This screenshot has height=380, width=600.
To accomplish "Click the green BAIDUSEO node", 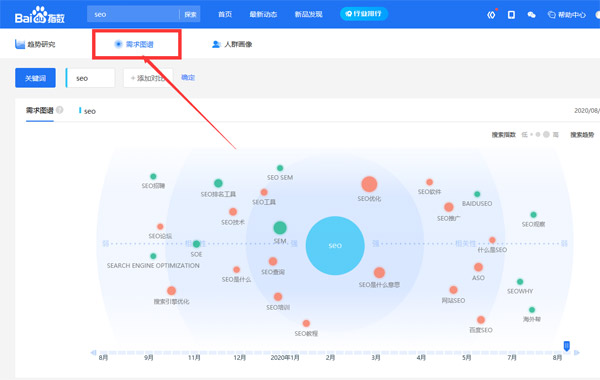I will (x=477, y=194).
